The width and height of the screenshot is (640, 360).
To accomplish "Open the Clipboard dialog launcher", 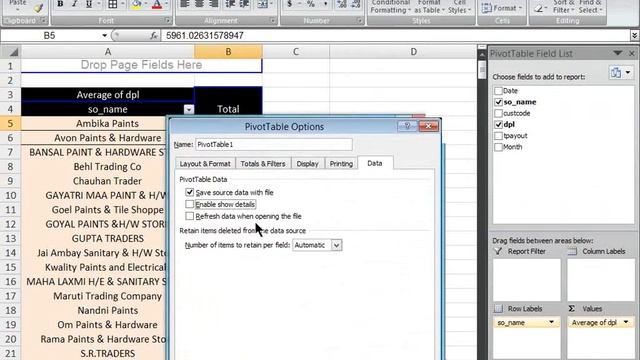I will pyautogui.click(x=43, y=20).
